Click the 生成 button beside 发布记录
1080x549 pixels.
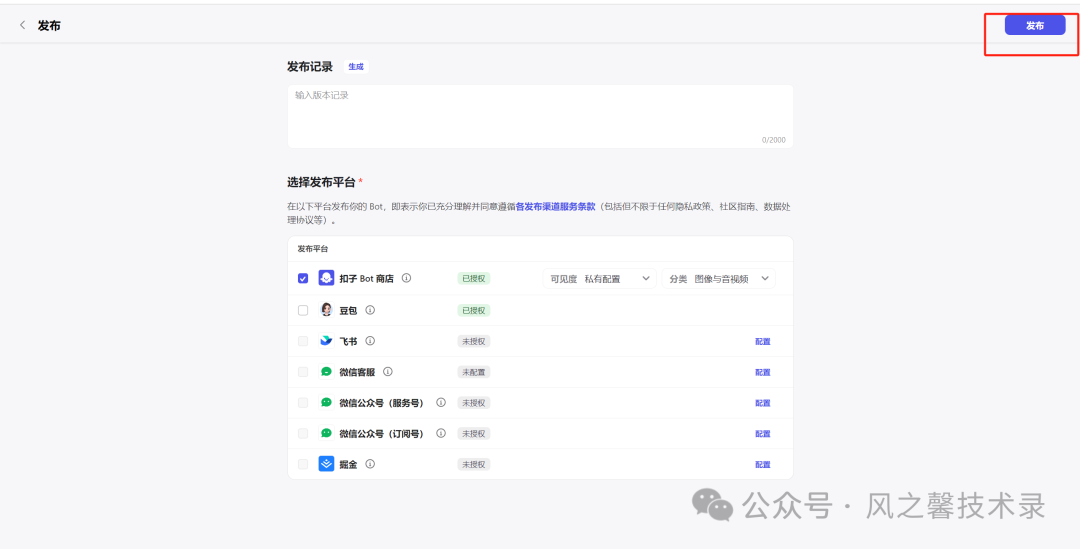[x=355, y=67]
